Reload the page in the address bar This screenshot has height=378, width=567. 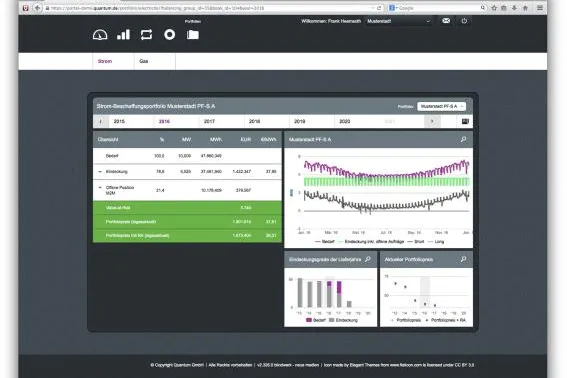click(x=379, y=8)
